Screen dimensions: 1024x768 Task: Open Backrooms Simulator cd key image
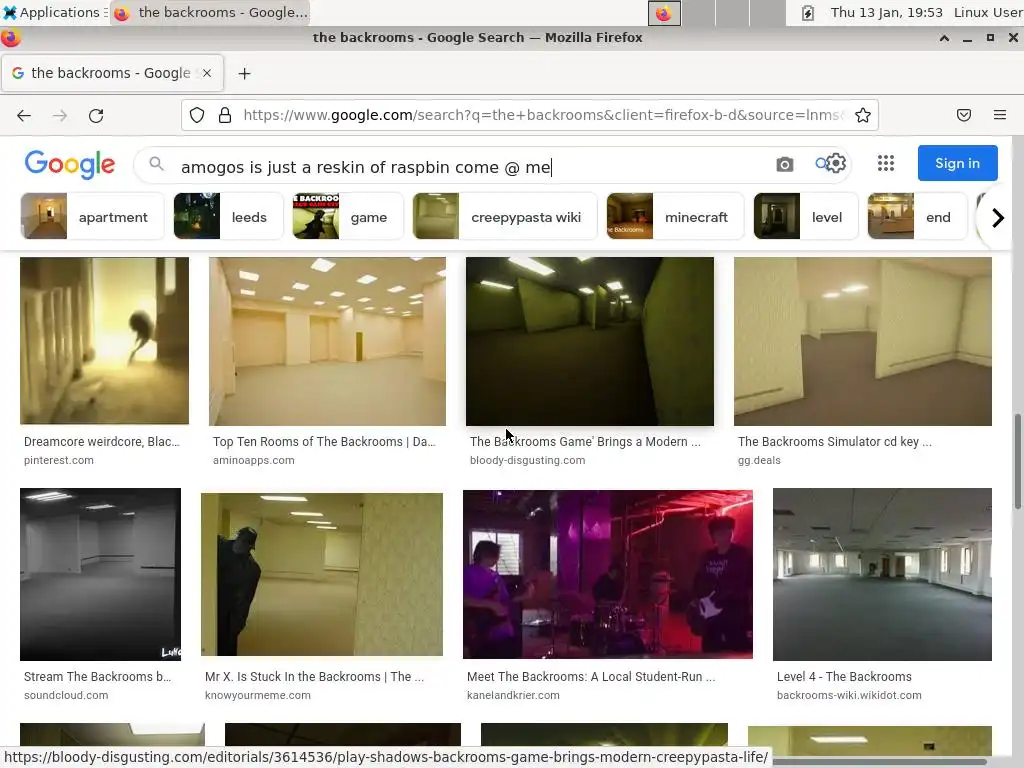pyautogui.click(x=863, y=341)
